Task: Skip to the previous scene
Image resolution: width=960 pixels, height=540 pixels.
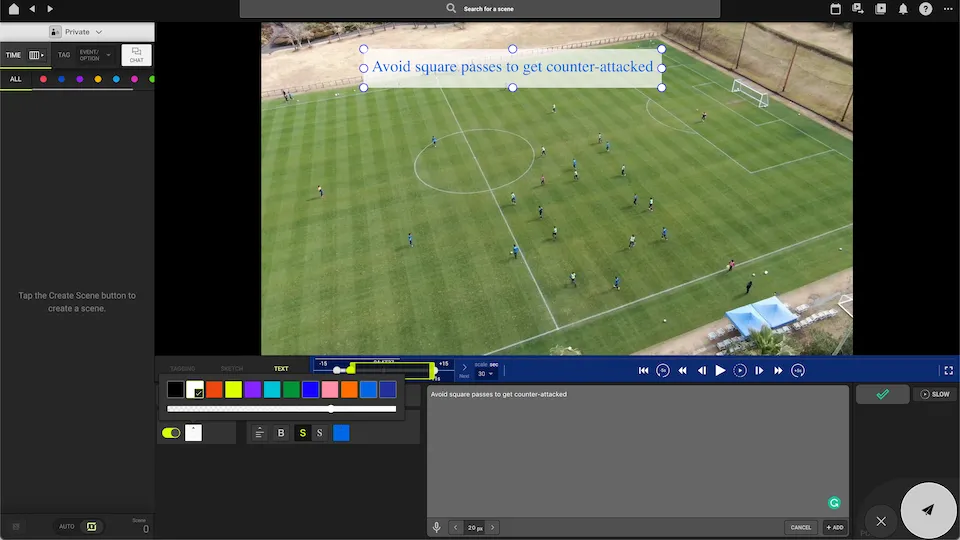Action: pos(643,370)
